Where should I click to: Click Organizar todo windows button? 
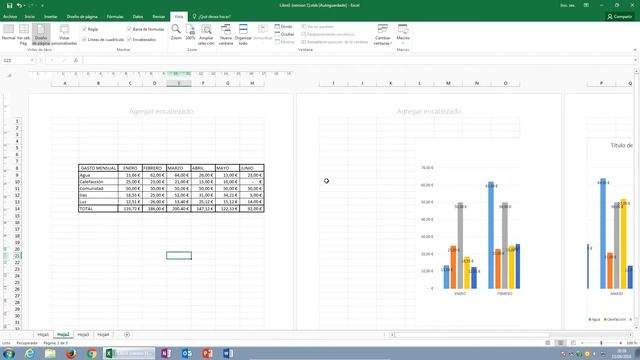(243, 34)
